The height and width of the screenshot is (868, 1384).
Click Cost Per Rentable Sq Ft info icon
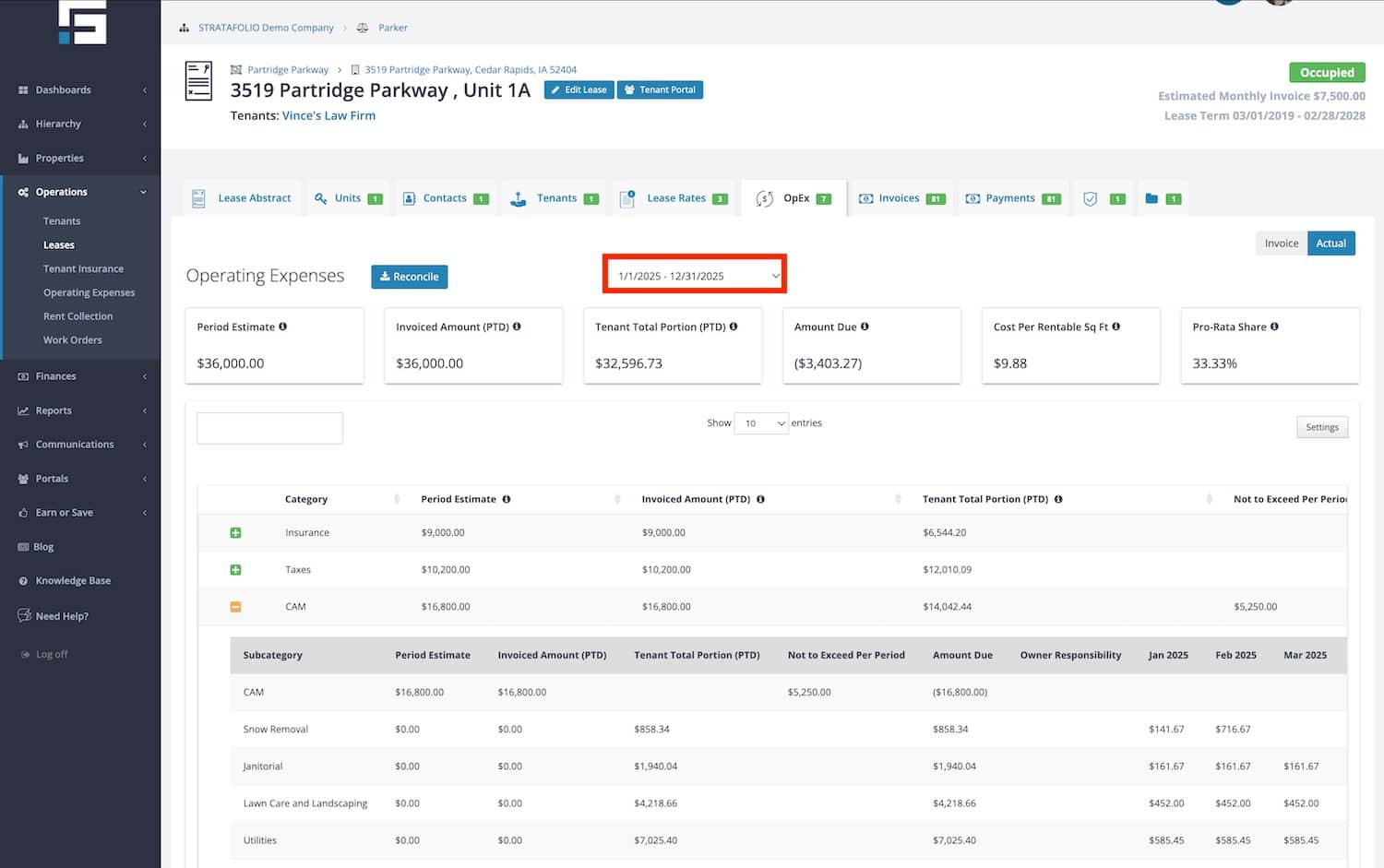(x=1116, y=327)
